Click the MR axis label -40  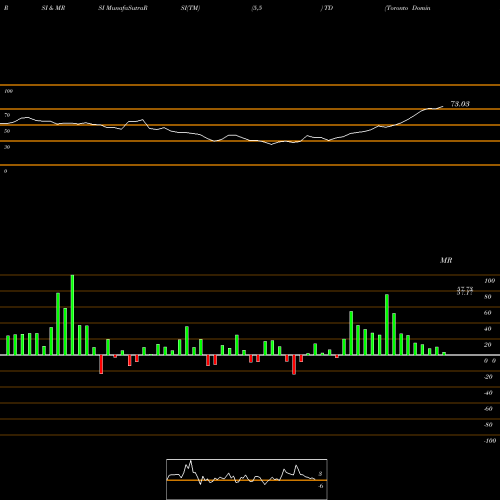tap(488, 393)
